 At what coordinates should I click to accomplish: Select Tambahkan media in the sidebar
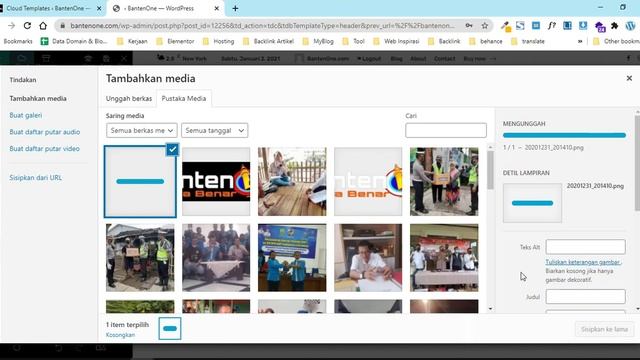coord(38,98)
